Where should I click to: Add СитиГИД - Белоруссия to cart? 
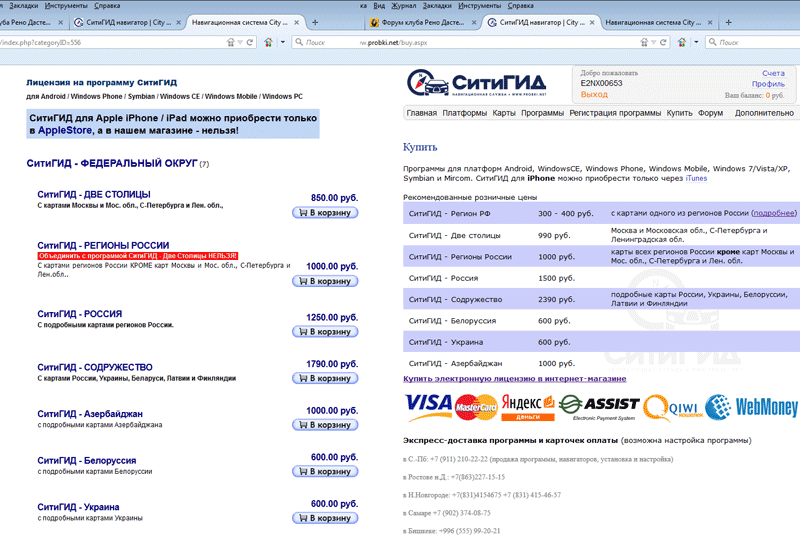point(325,471)
